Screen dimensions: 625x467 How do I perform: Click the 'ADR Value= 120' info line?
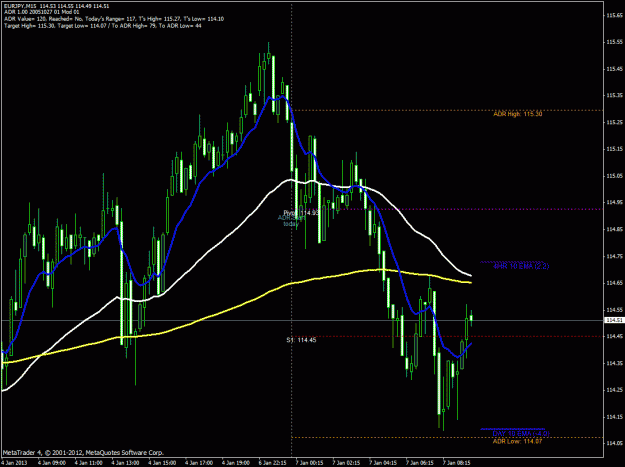(114, 19)
